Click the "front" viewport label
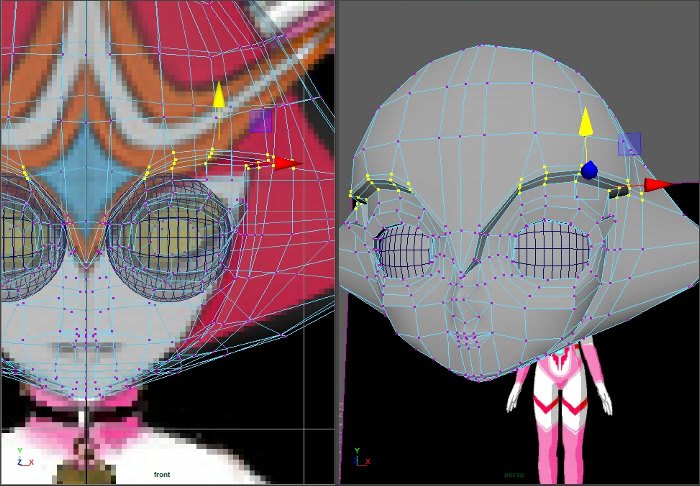The image size is (700, 486). (162, 474)
